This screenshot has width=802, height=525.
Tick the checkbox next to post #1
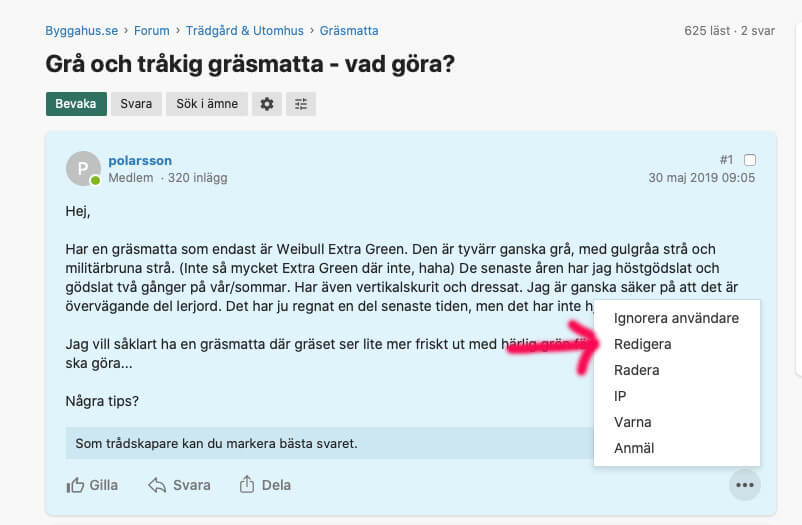point(750,160)
